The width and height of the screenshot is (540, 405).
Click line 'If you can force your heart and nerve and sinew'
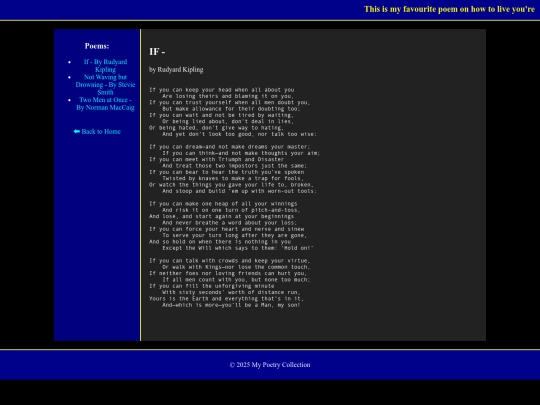click(227, 229)
